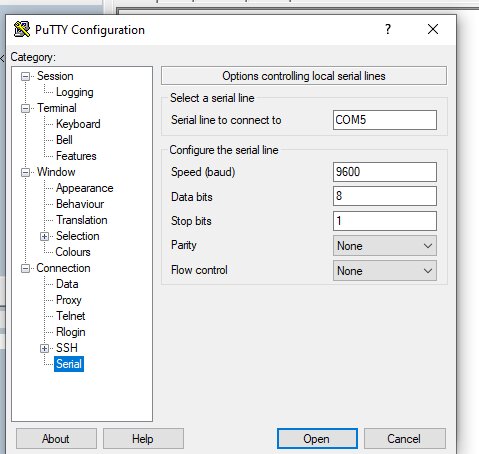
Task: Select the SSH category
Action: tap(67, 348)
